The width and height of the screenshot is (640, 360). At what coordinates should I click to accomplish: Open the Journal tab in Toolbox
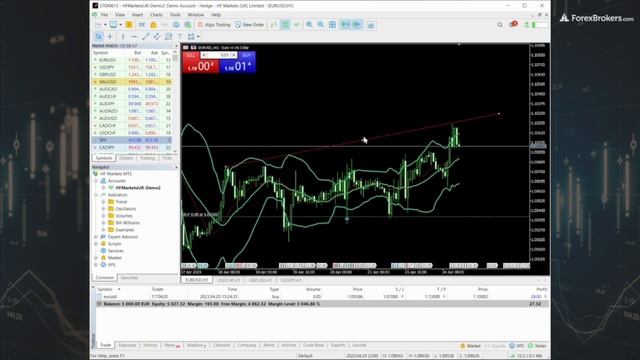pos(359,345)
